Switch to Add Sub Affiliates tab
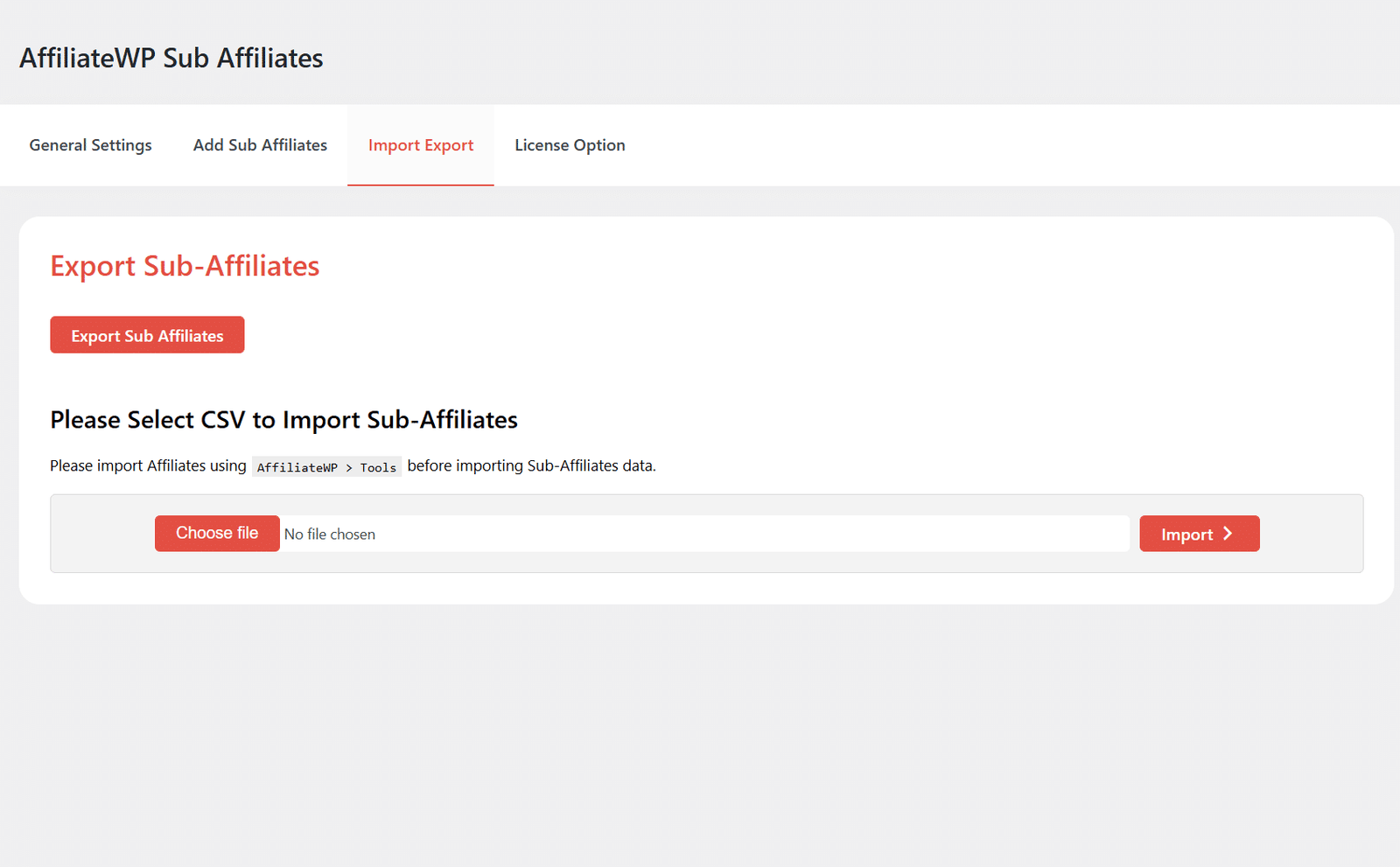 (x=260, y=145)
